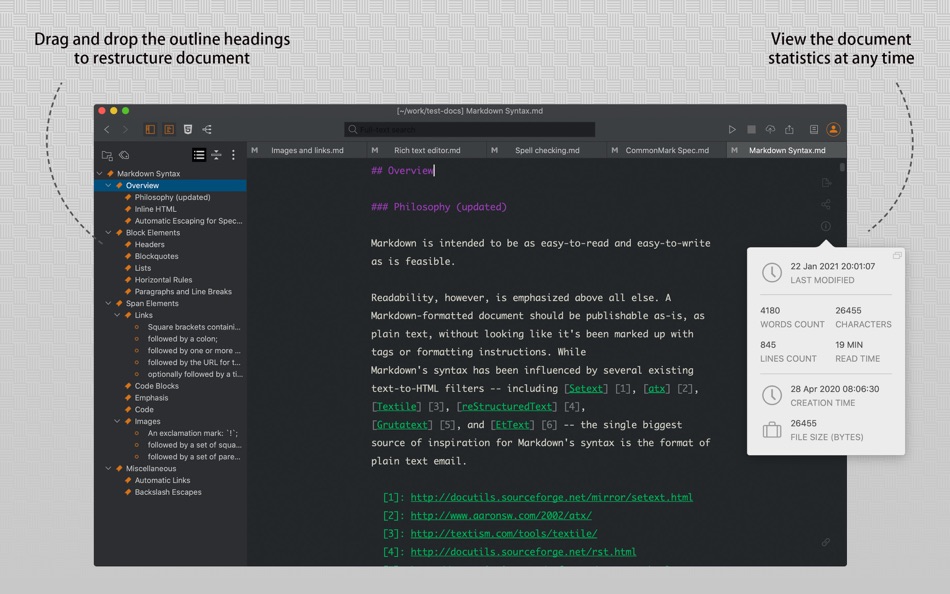Select Automatic Links outline heading
The image size is (950, 594).
pos(162,480)
